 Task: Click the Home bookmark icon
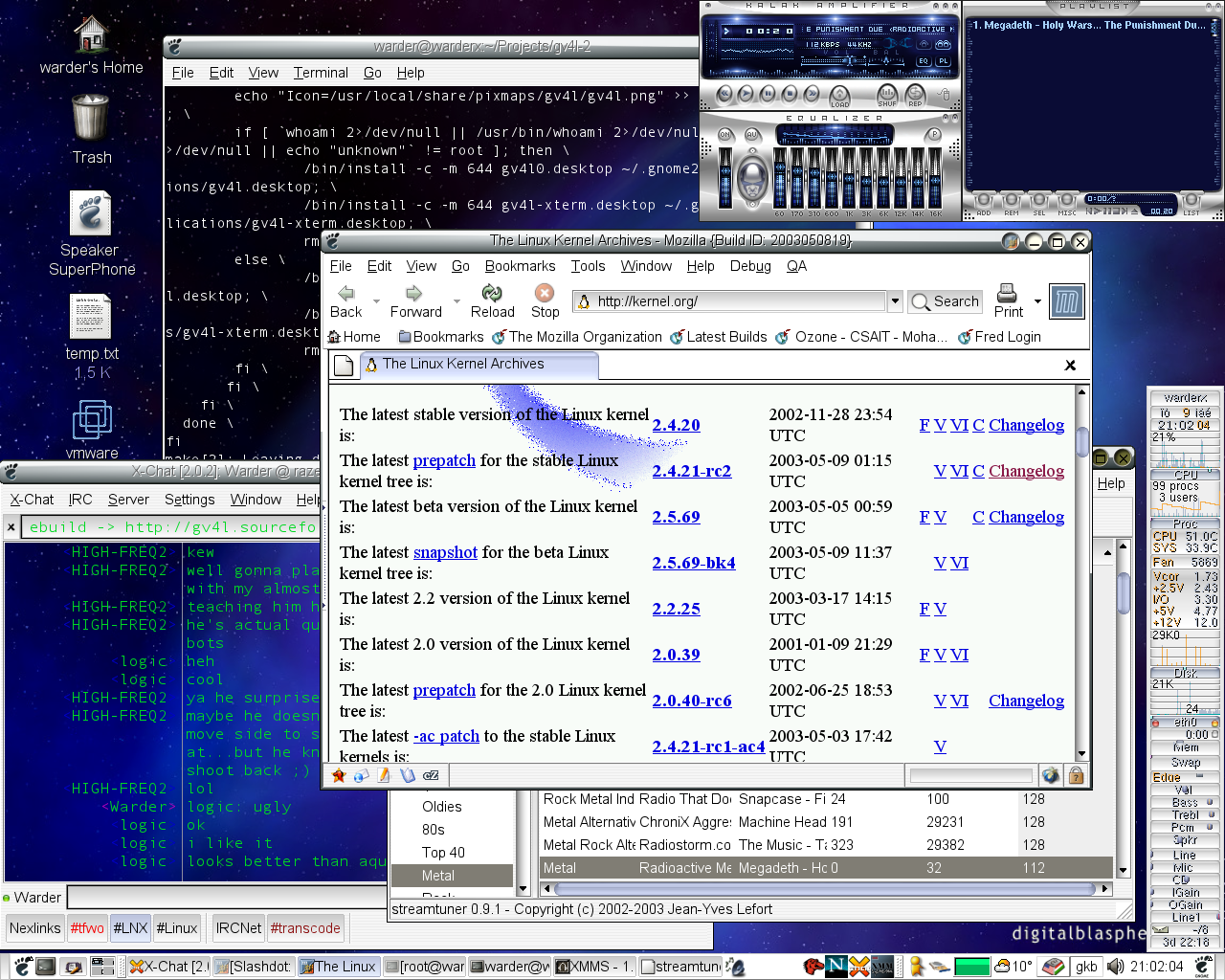(335, 337)
